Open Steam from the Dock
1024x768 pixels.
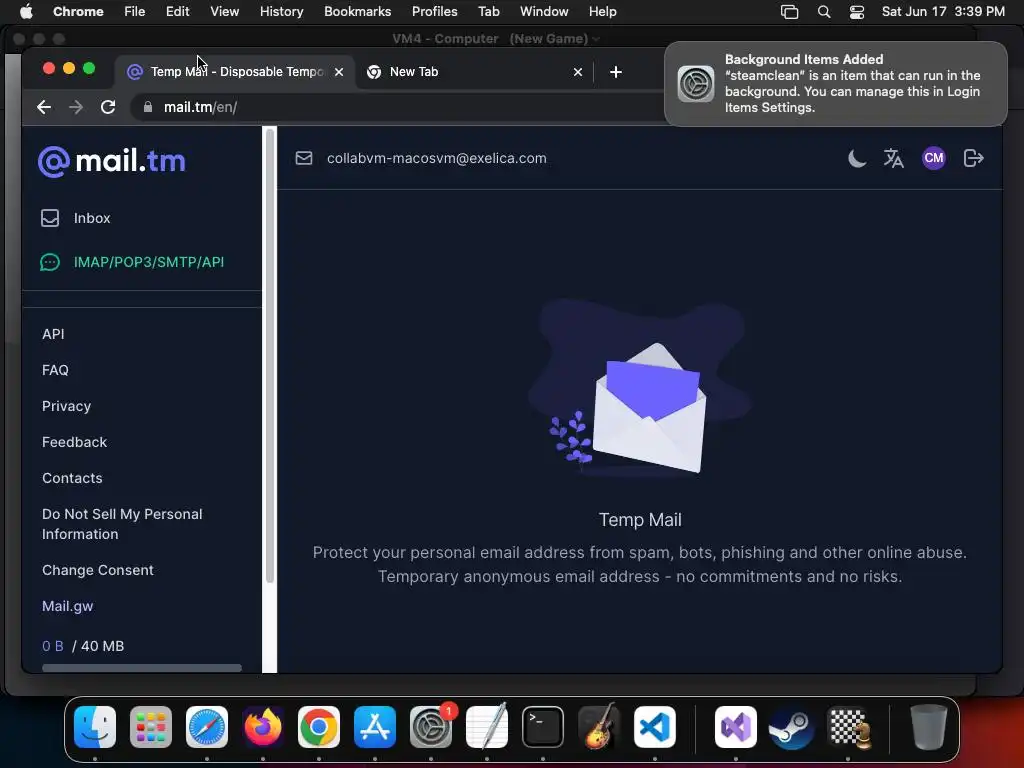click(792, 727)
